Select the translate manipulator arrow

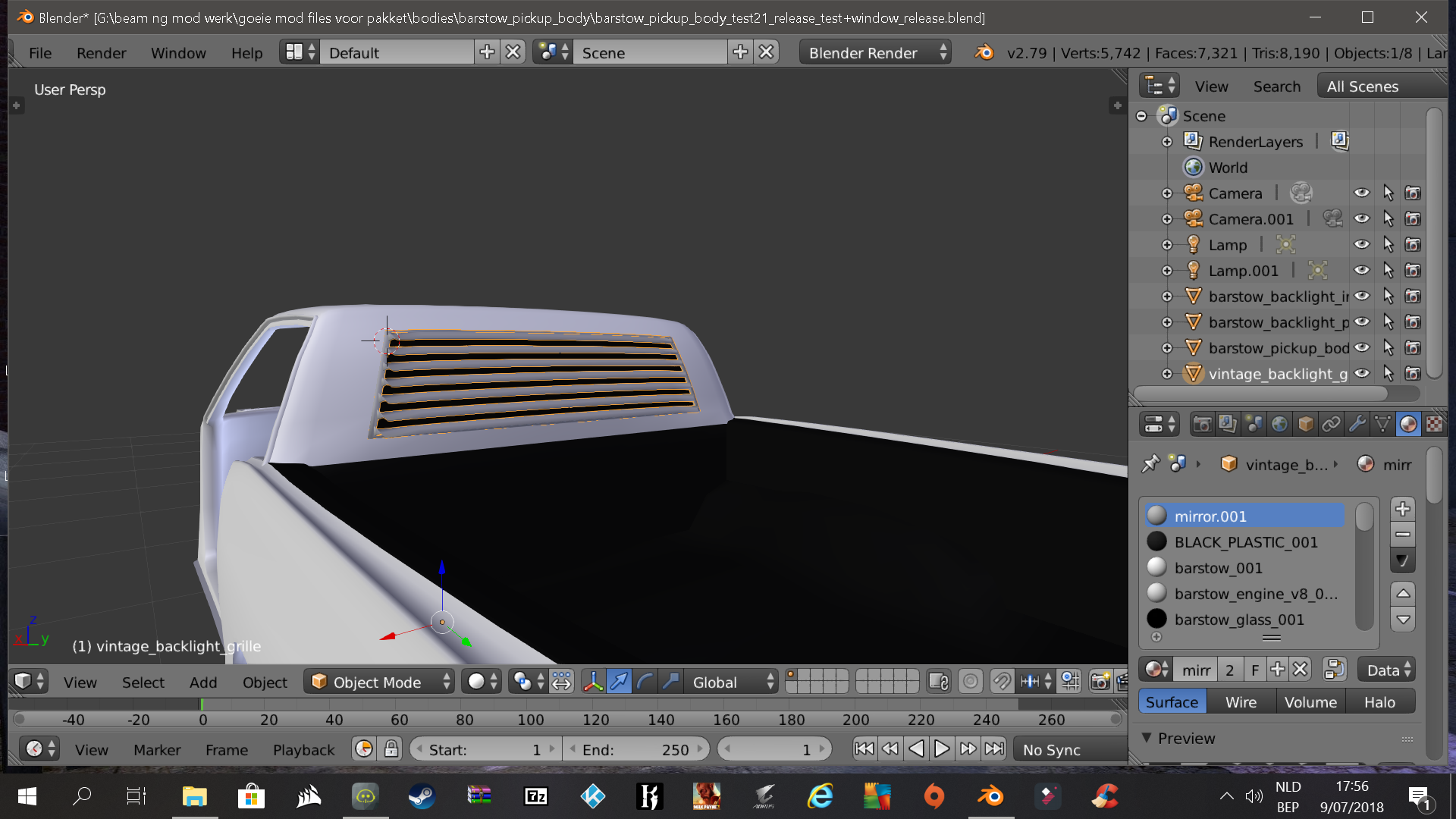619,682
